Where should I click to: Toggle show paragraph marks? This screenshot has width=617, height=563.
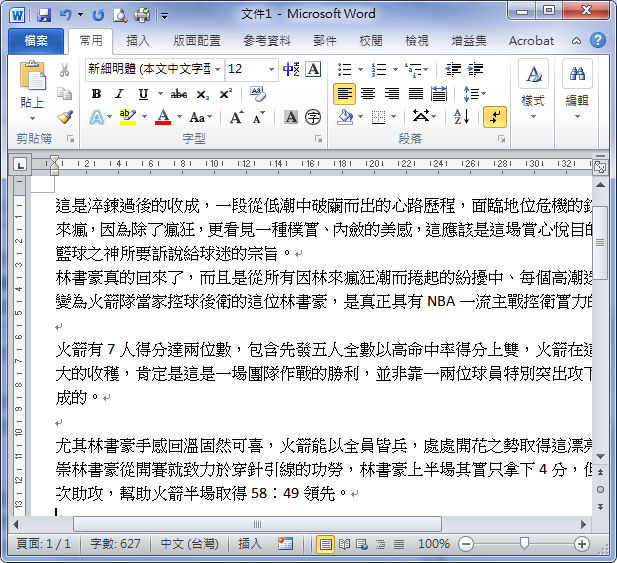point(495,117)
